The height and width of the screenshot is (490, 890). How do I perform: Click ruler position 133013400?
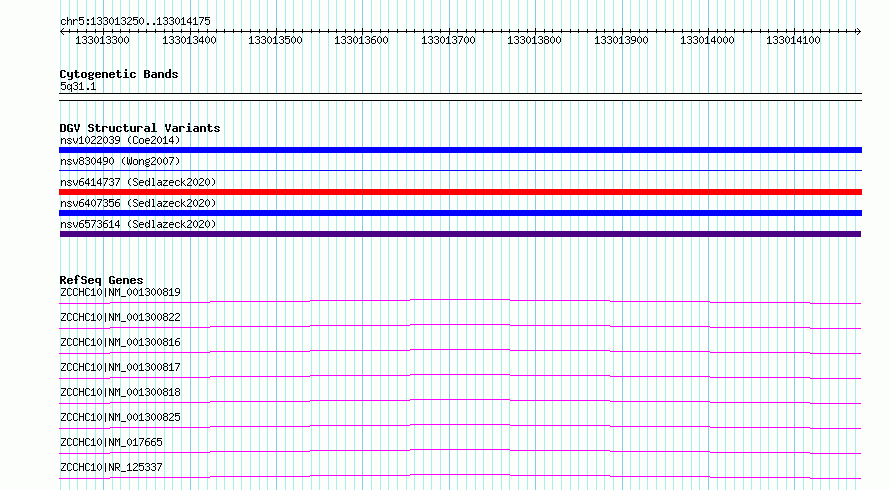click(x=189, y=40)
